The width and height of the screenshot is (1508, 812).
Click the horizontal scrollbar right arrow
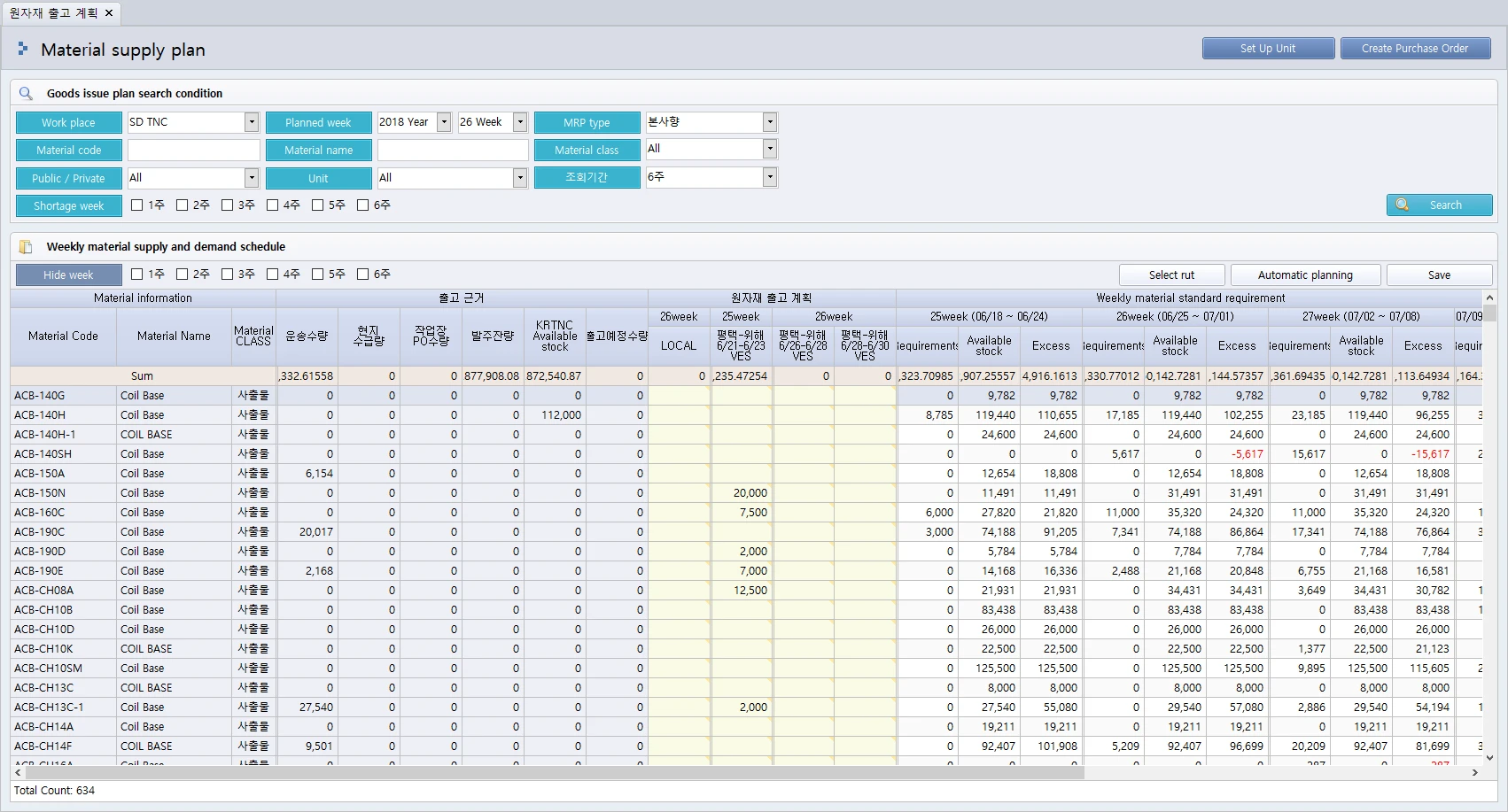click(1474, 773)
